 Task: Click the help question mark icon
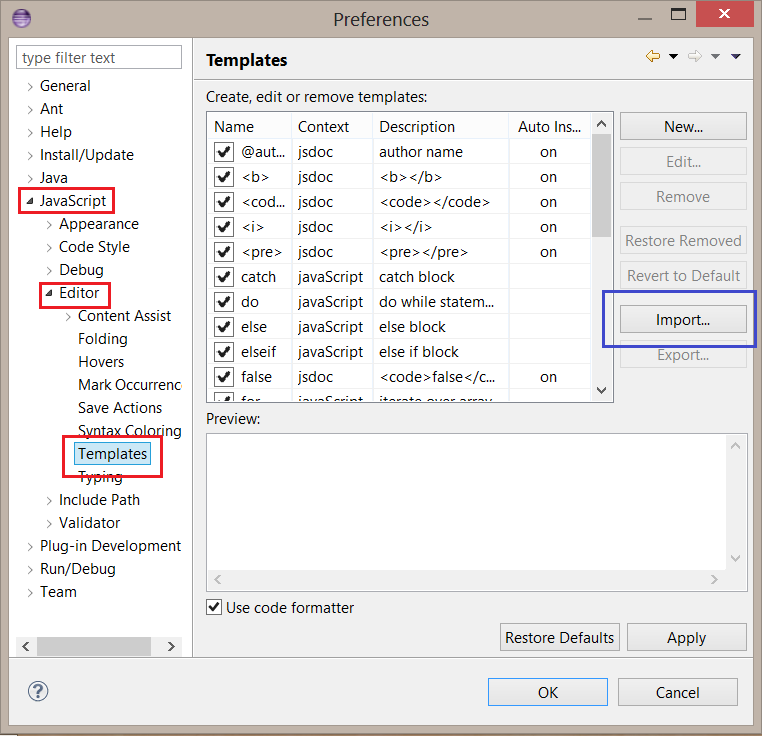[38, 691]
